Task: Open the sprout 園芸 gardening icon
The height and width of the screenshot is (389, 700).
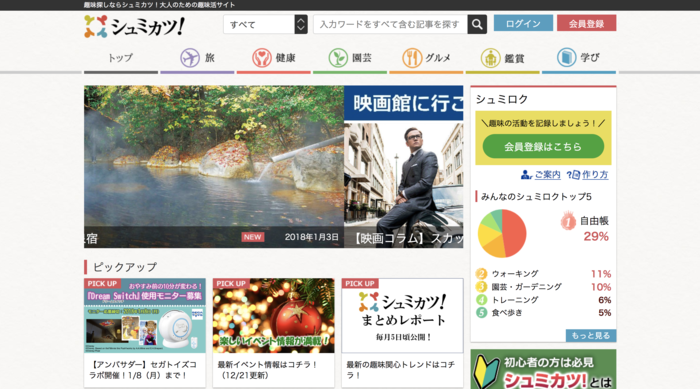Action: (x=338, y=58)
